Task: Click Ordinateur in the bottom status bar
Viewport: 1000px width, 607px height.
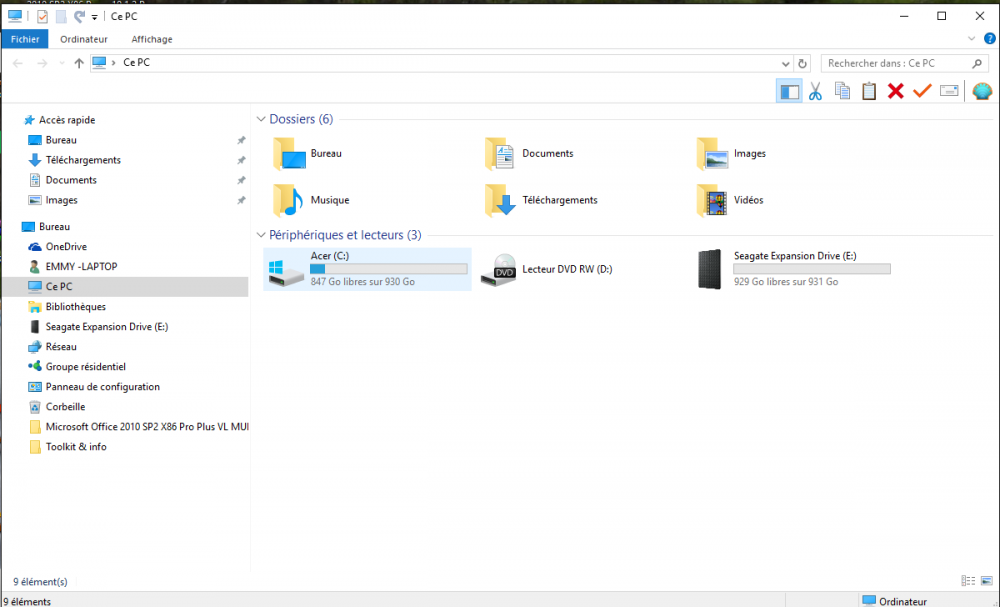Action: pos(895,601)
